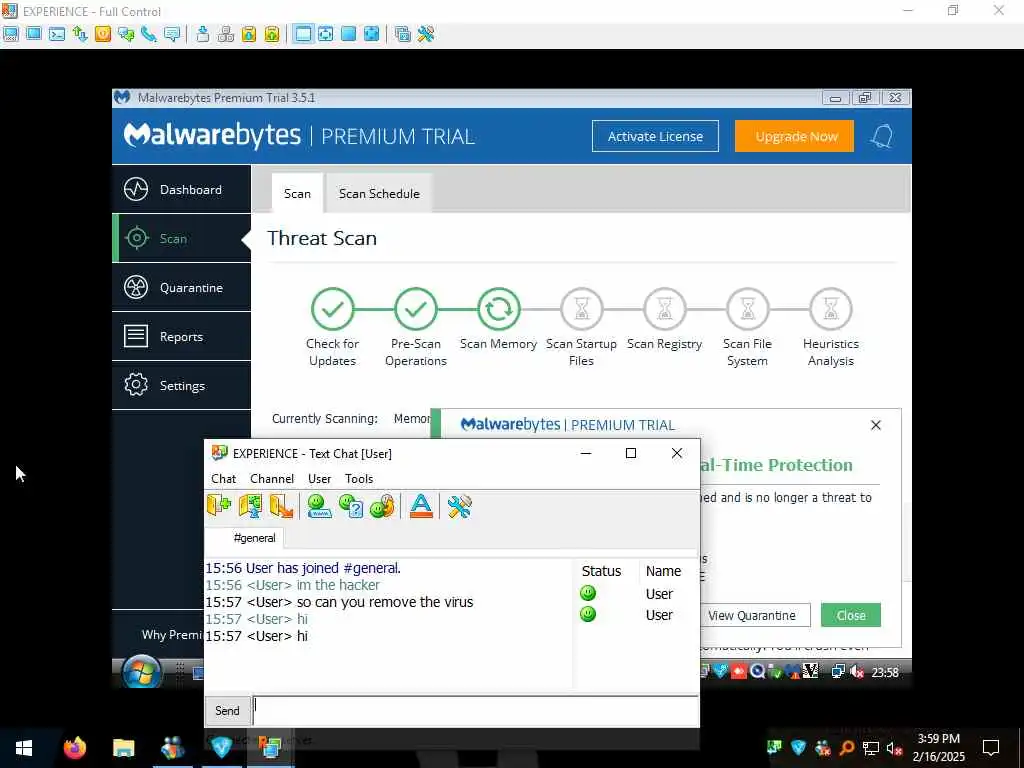Open Malwarebytes Dashboard section

182,189
